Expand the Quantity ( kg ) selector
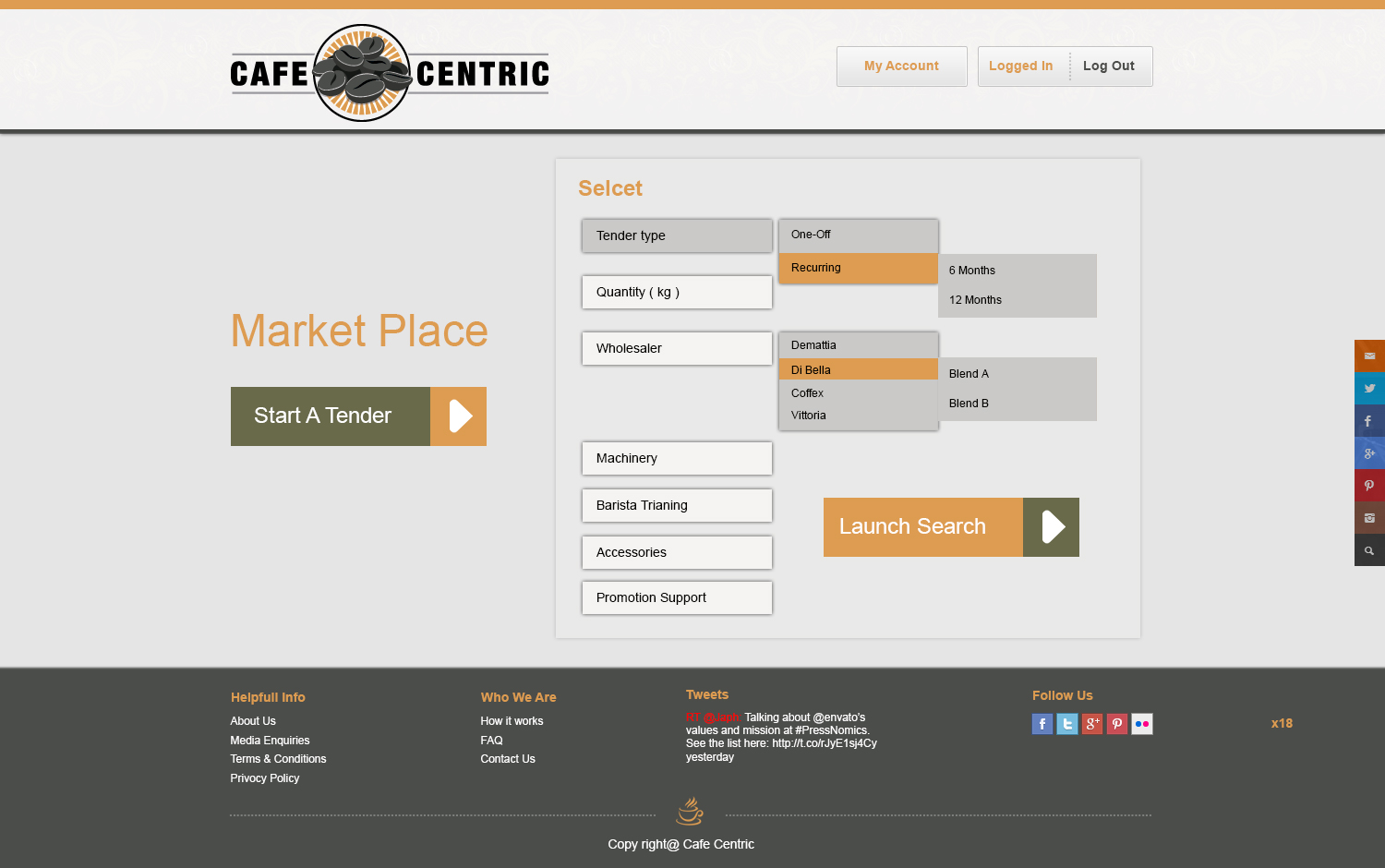Image resolution: width=1385 pixels, height=868 pixels. (x=676, y=292)
